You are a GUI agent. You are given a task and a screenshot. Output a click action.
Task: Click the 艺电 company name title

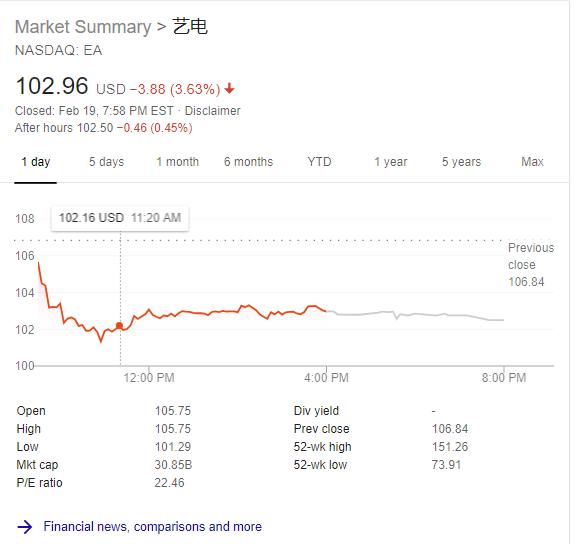[190, 27]
